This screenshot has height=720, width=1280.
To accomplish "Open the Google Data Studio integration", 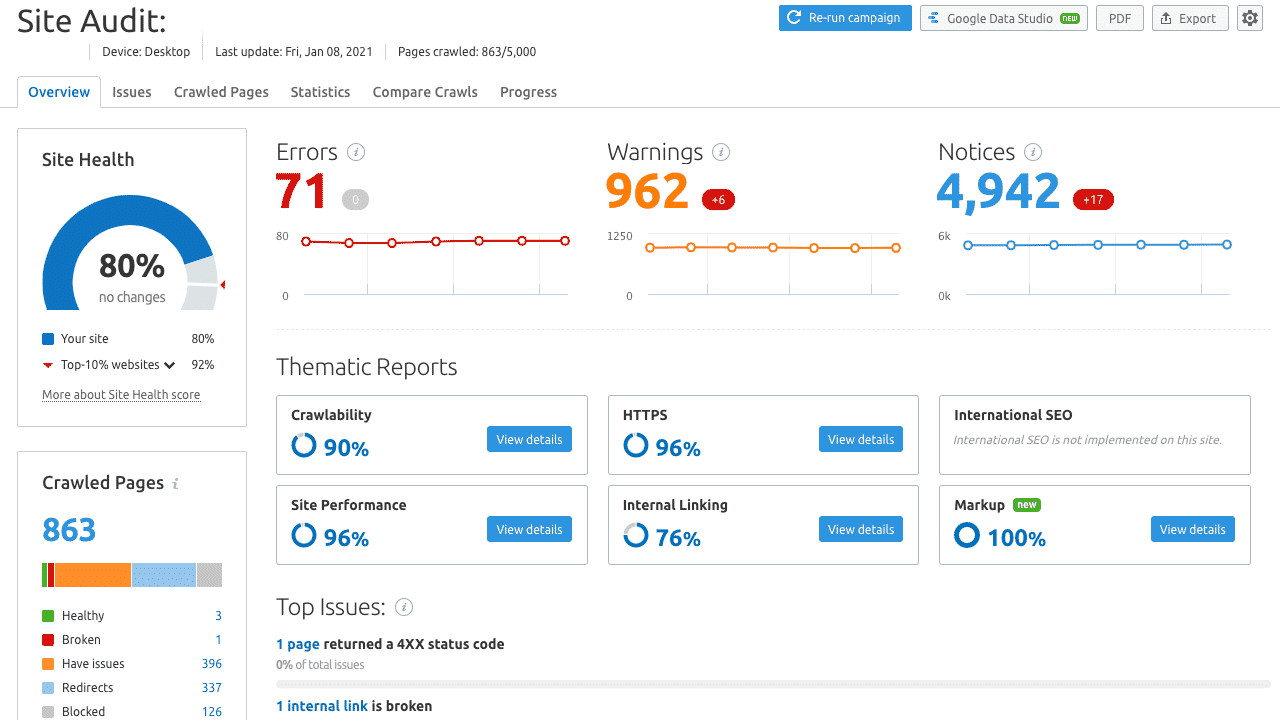I will coord(1003,18).
